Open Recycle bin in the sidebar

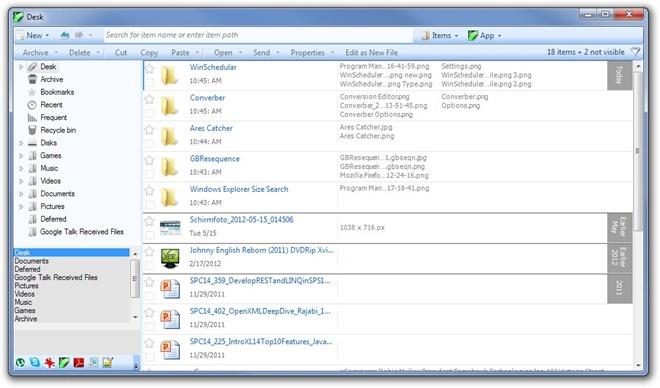[58, 130]
